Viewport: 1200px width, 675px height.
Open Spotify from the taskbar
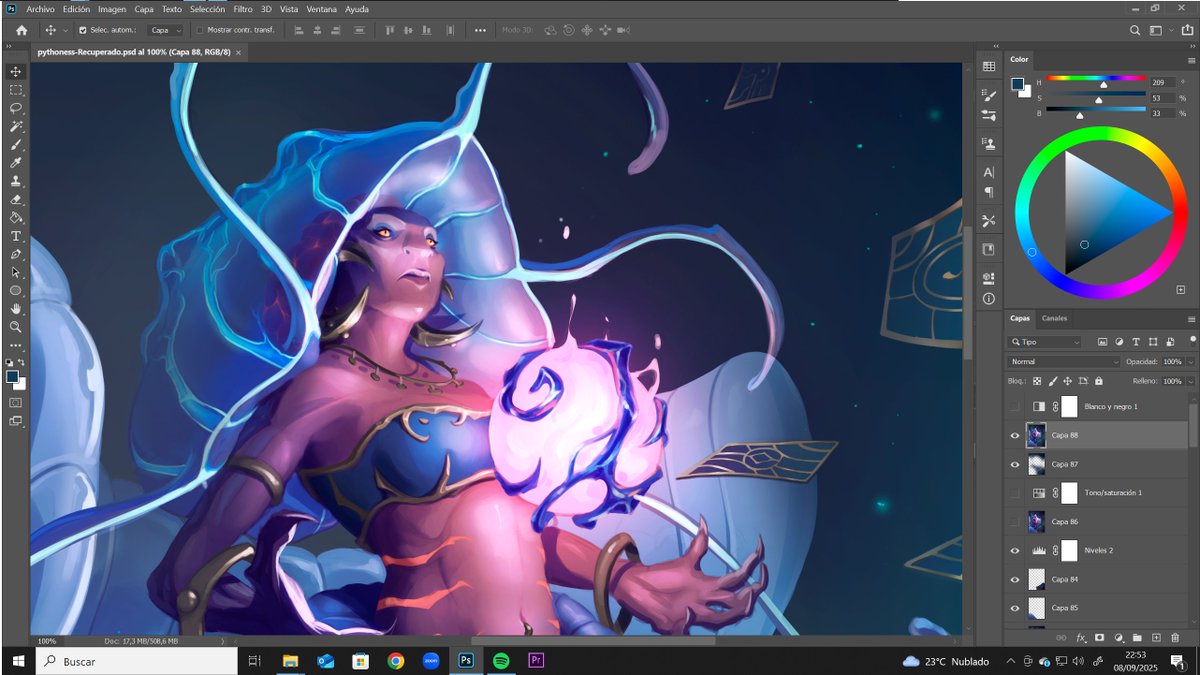click(500, 661)
